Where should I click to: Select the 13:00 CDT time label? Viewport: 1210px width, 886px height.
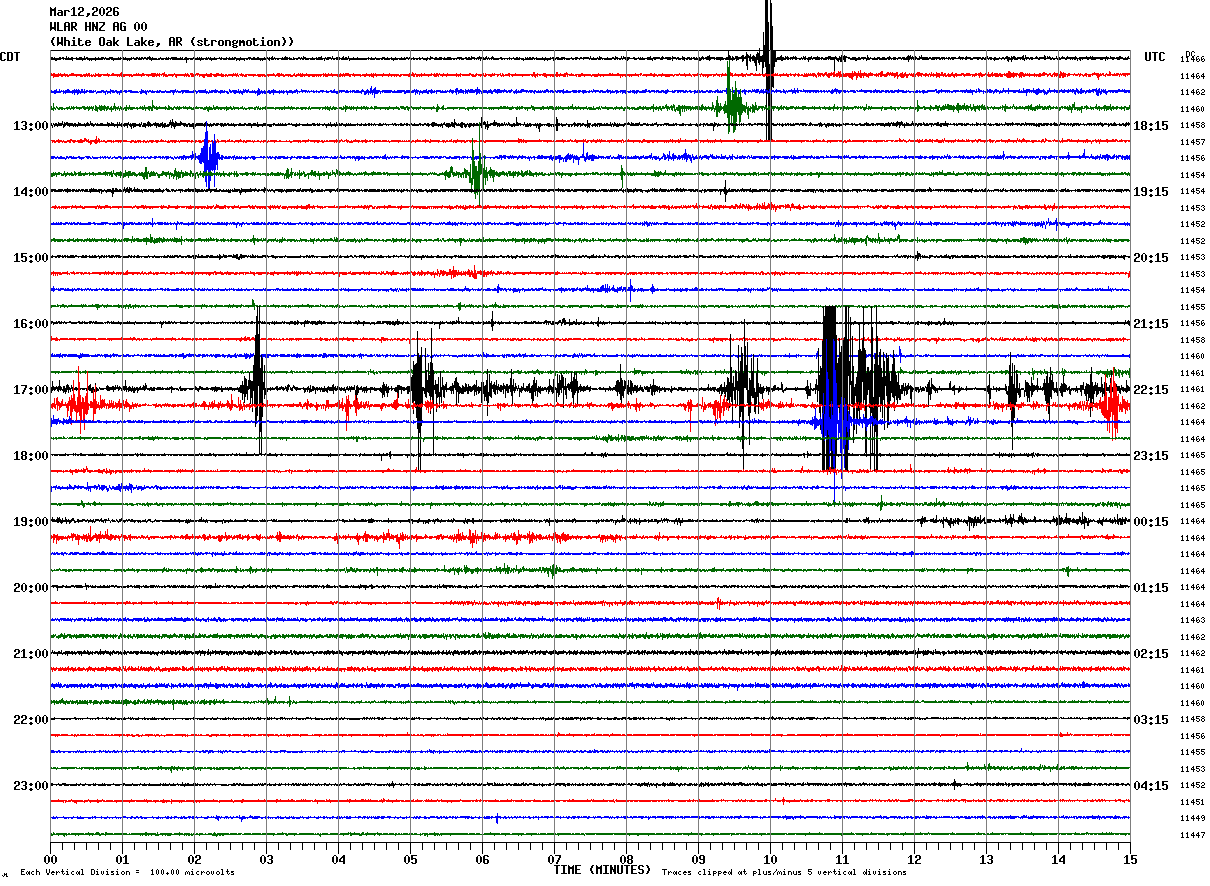point(30,126)
